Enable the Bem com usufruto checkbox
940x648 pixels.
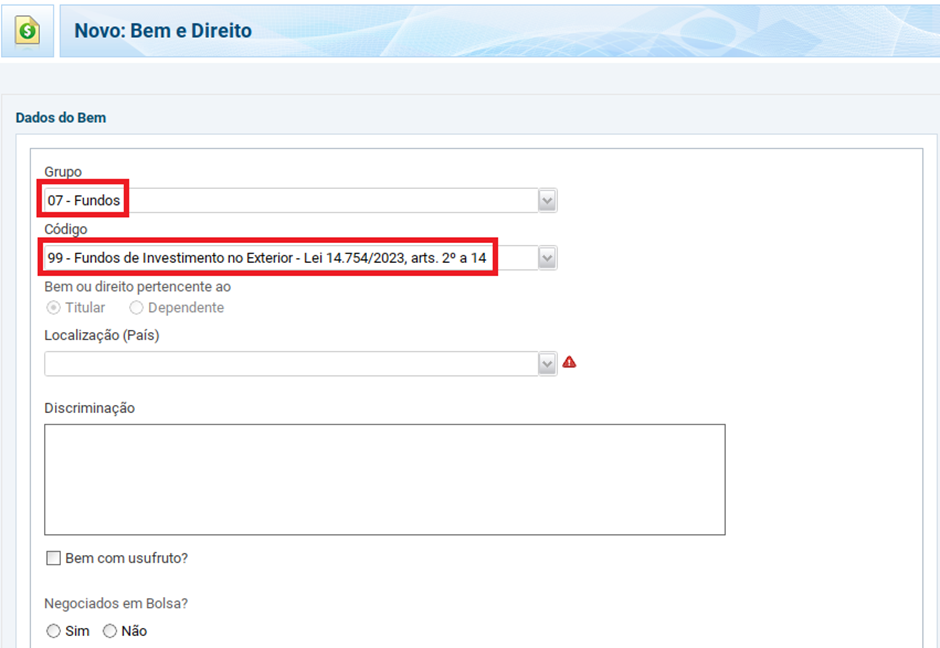tap(54, 558)
